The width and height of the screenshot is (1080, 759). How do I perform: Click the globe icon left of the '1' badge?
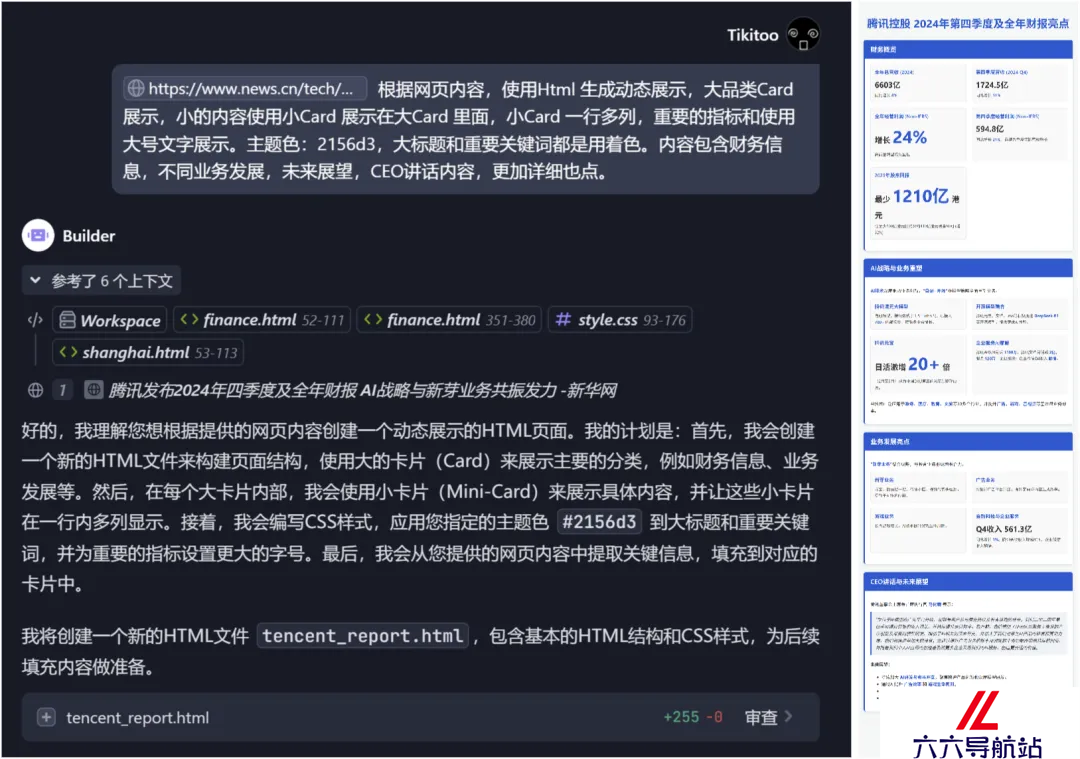(35, 391)
